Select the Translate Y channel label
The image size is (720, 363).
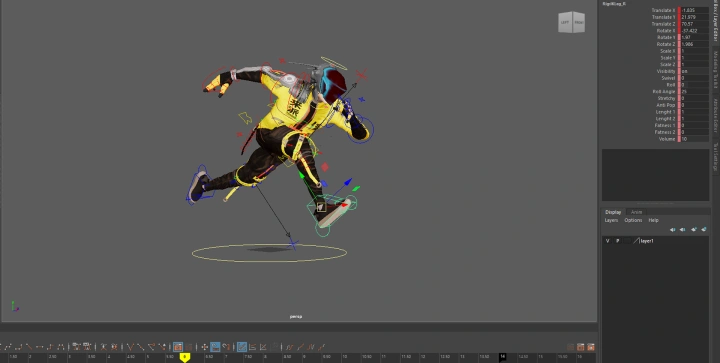[x=663, y=17]
